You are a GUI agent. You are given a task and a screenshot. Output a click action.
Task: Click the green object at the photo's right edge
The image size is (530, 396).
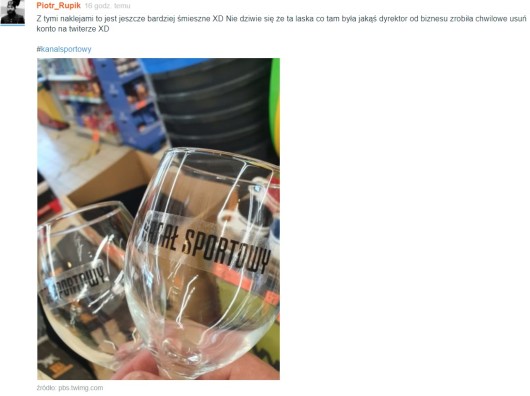tap(275, 105)
